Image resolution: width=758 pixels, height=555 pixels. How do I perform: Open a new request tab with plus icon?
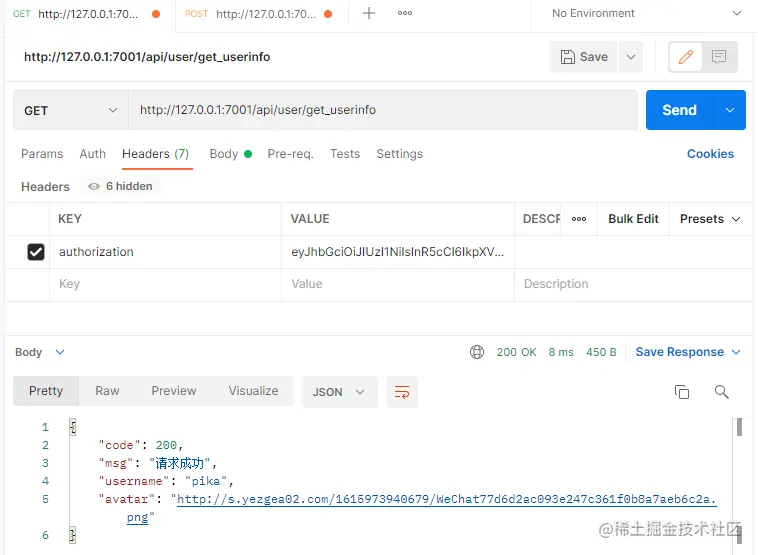click(369, 13)
